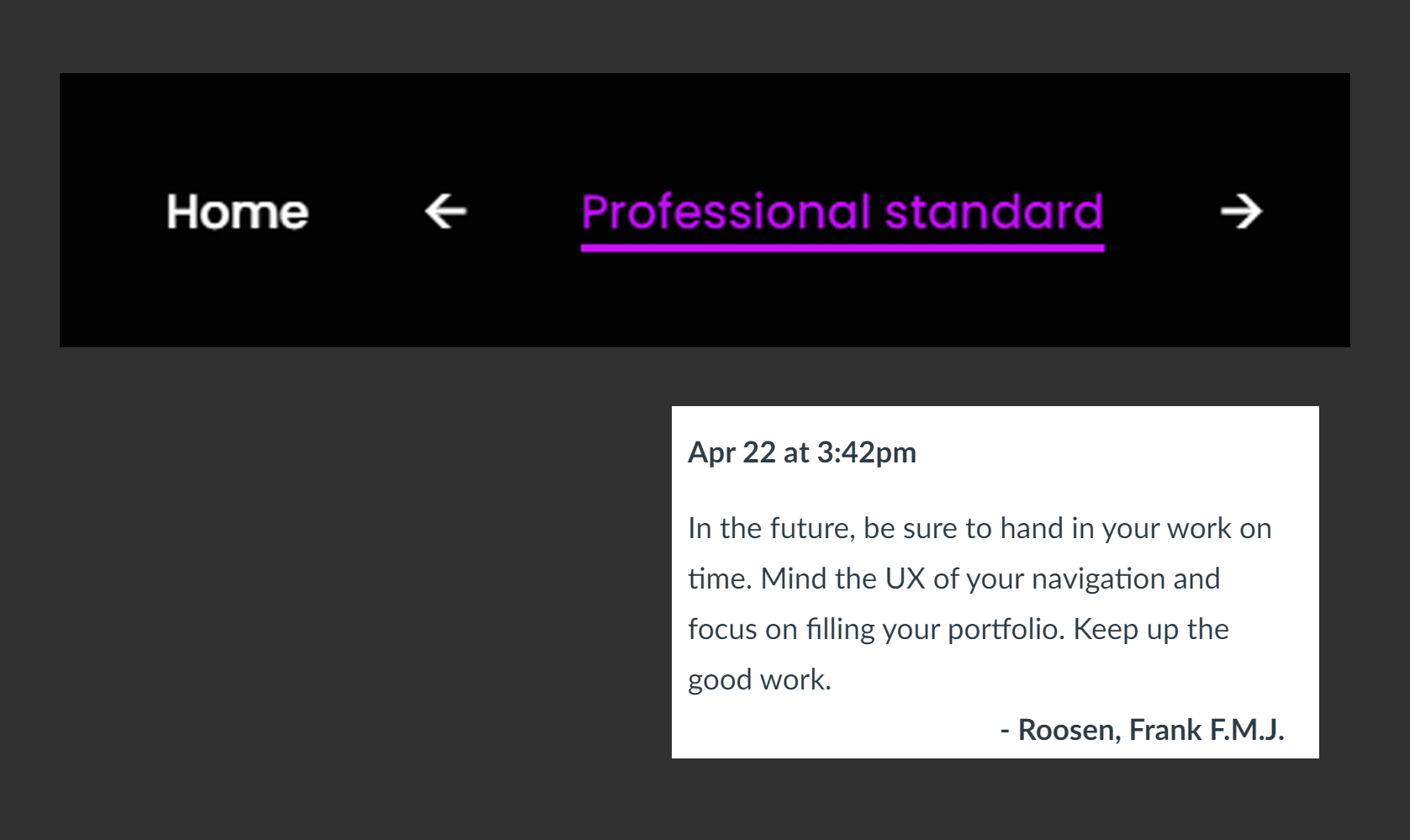Click the purple underline below Professional standard
Image resolution: width=1410 pixels, height=840 pixels.
pos(842,248)
